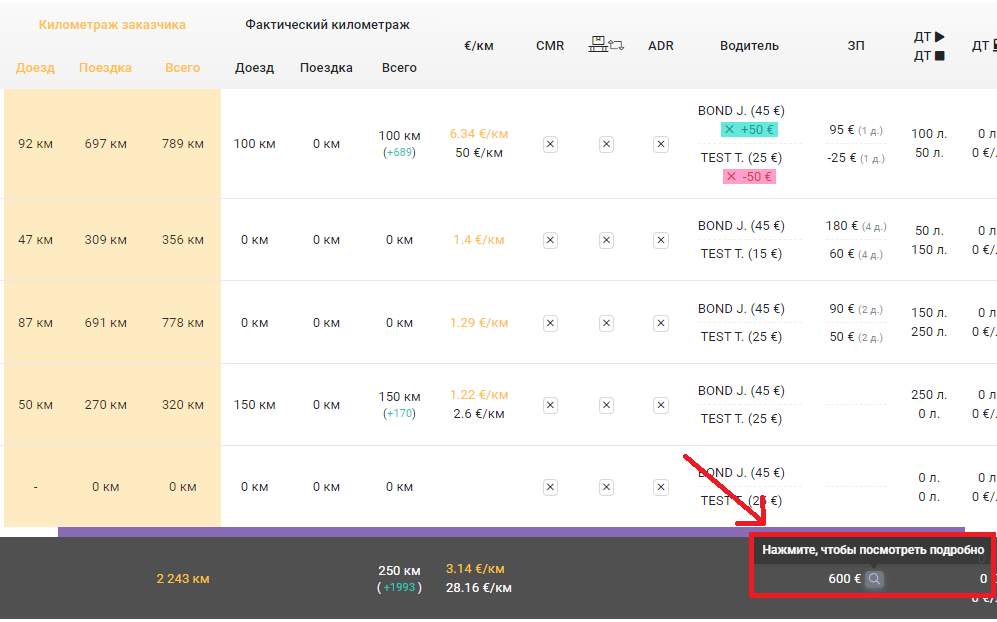This screenshot has height=622, width=997.
Task: Click the Фактический километраж header
Action: pos(327,25)
